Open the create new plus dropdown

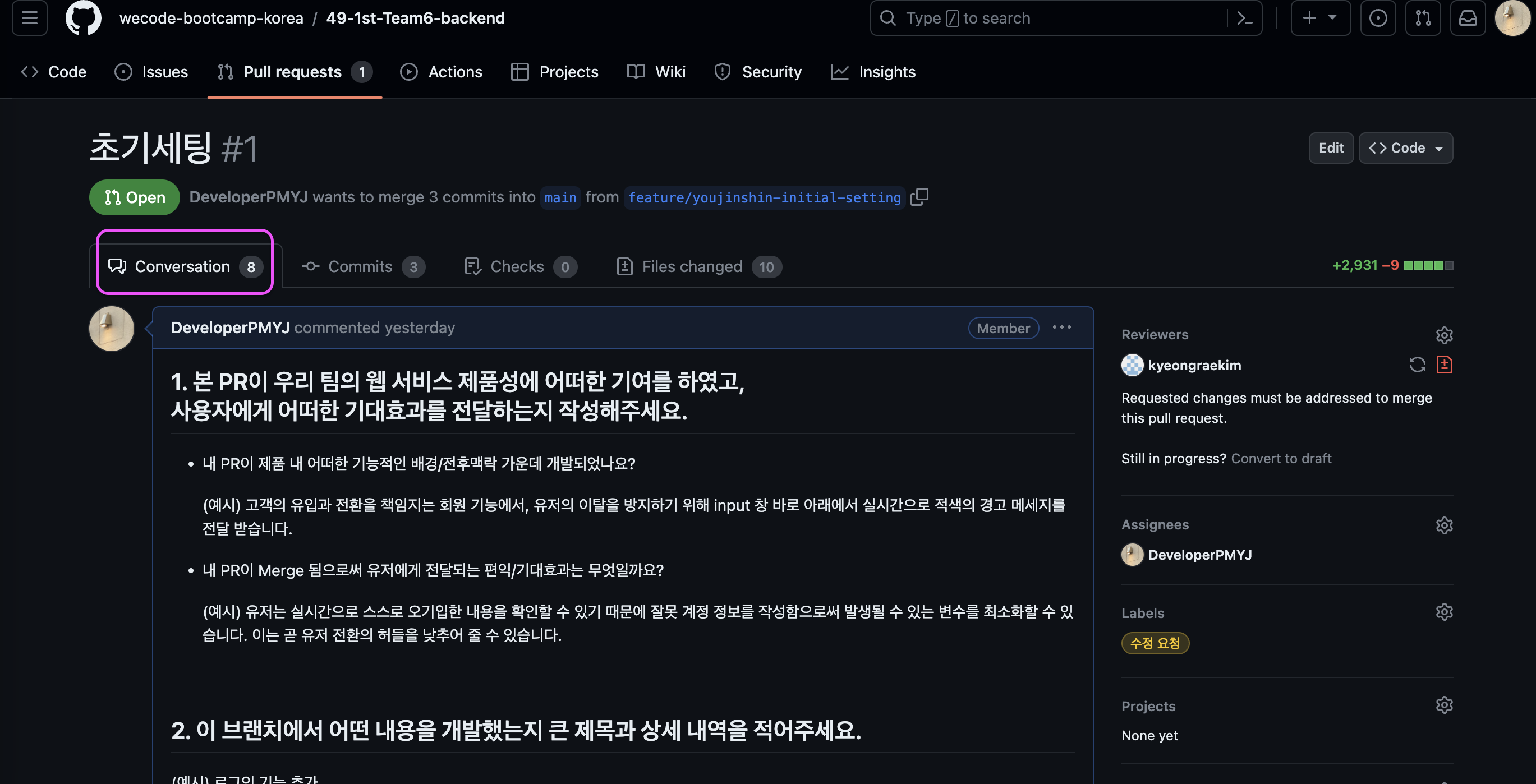pyautogui.click(x=1320, y=18)
